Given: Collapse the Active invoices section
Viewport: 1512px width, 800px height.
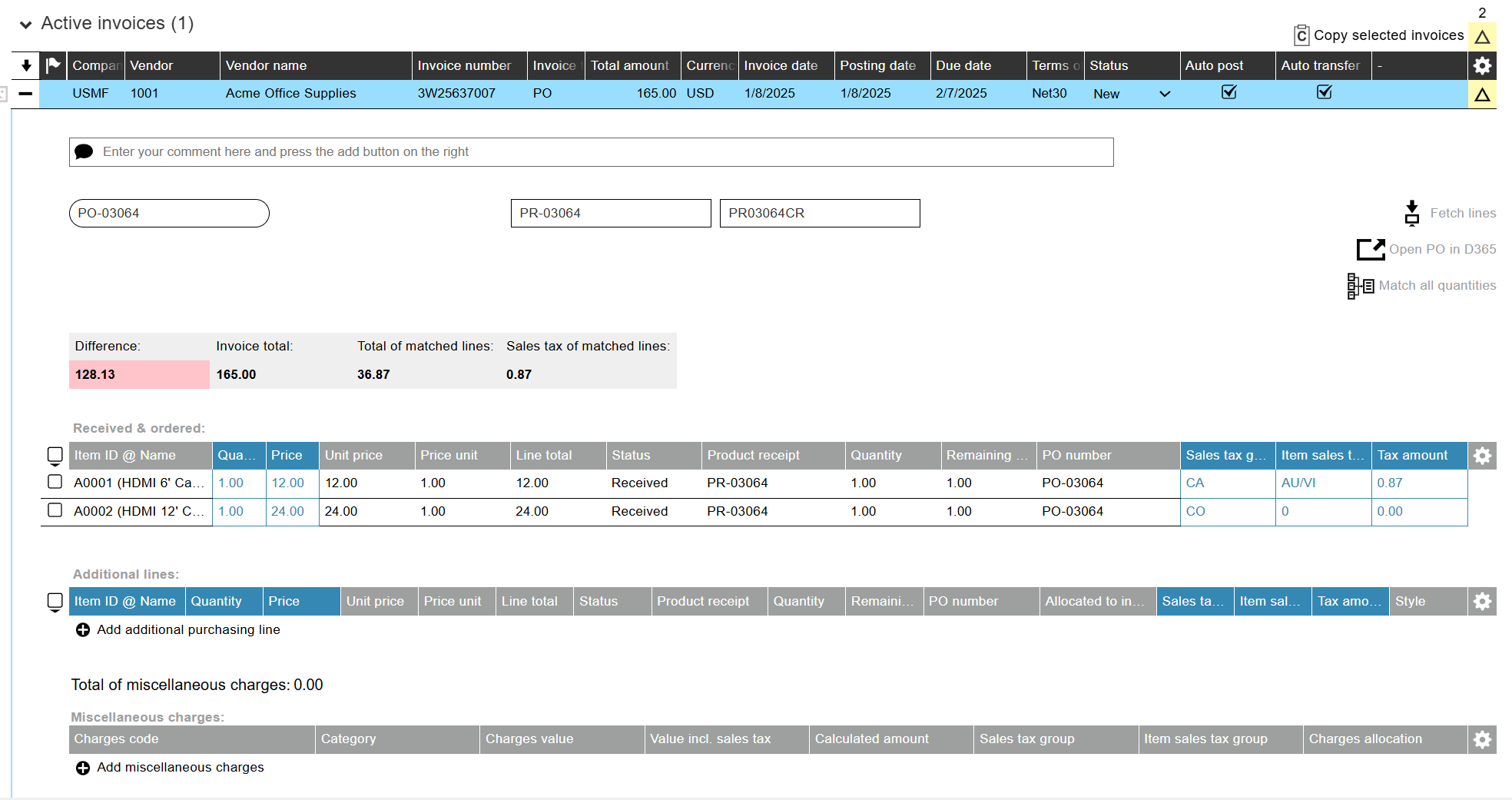Looking at the screenshot, I should point(26,25).
